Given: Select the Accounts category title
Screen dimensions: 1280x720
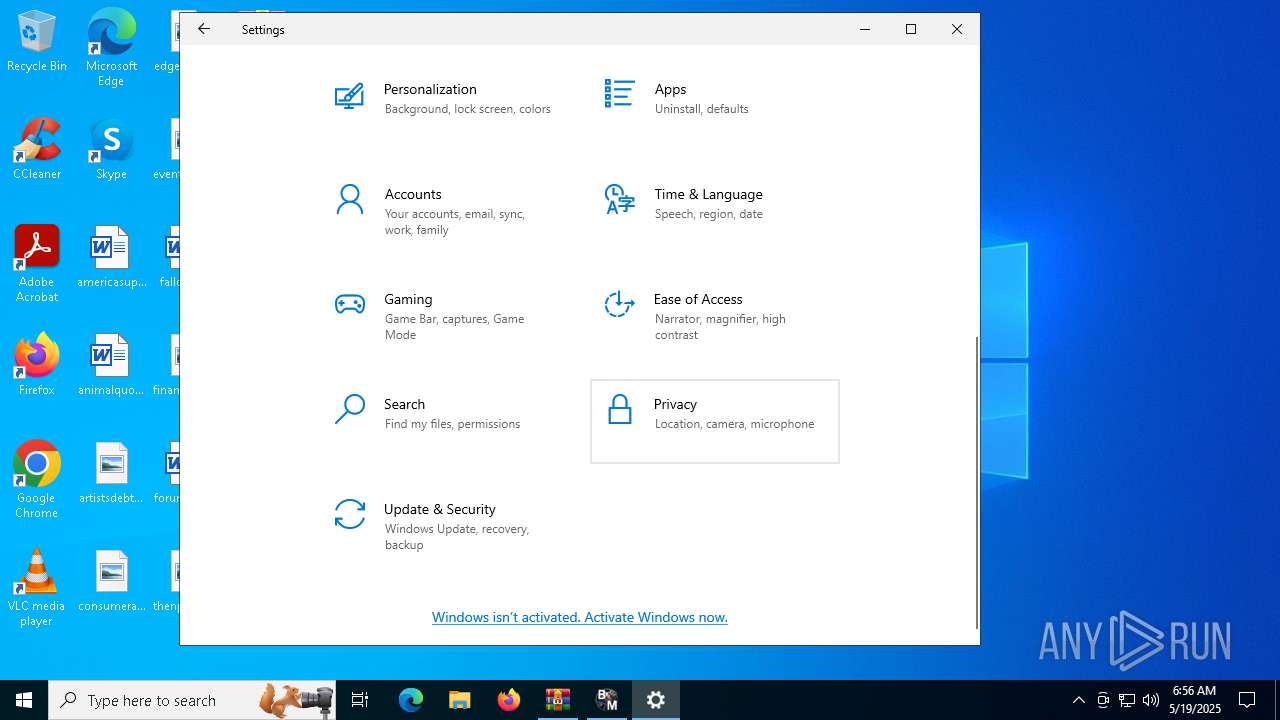Looking at the screenshot, I should (413, 194).
